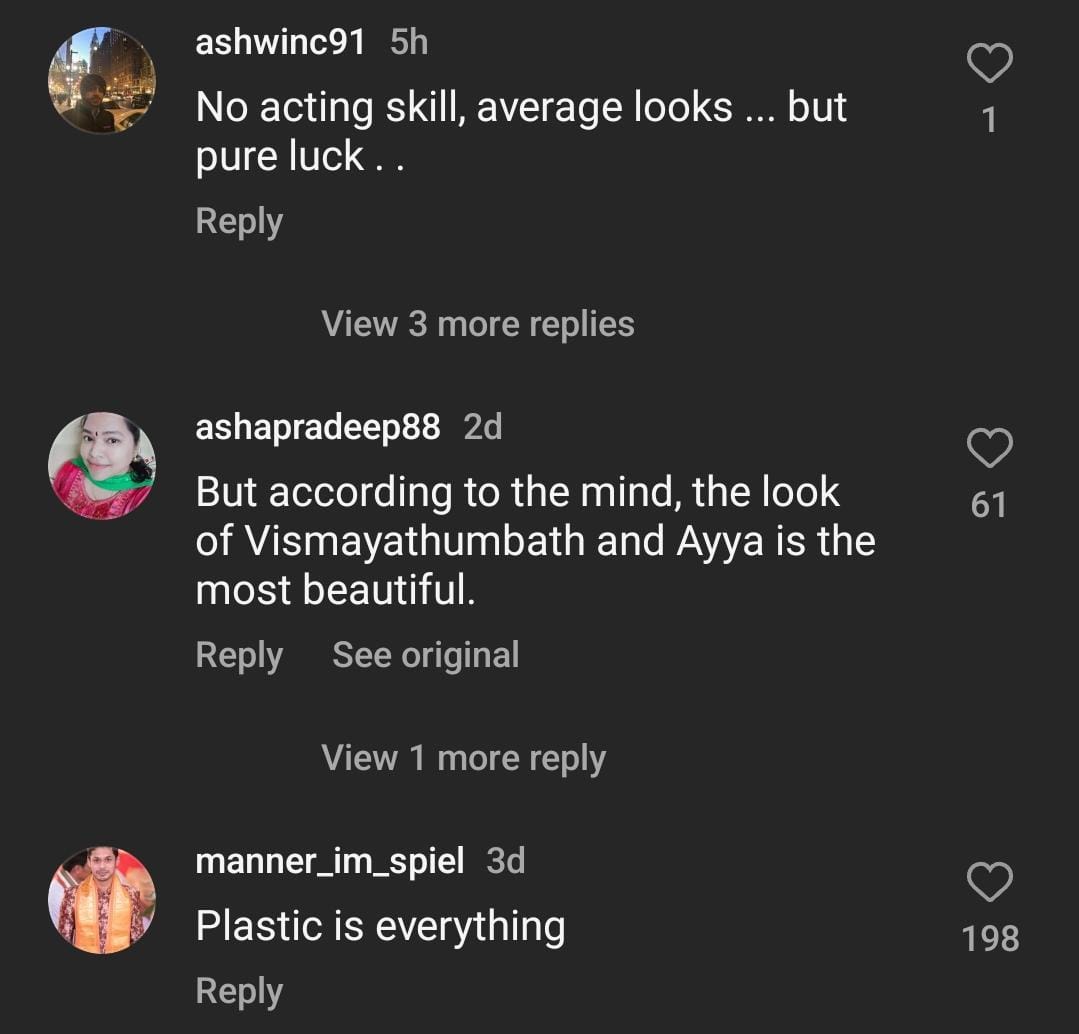The height and width of the screenshot is (1034, 1079).
Task: Tap ashapradeep88's profile avatar
Action: (x=102, y=465)
